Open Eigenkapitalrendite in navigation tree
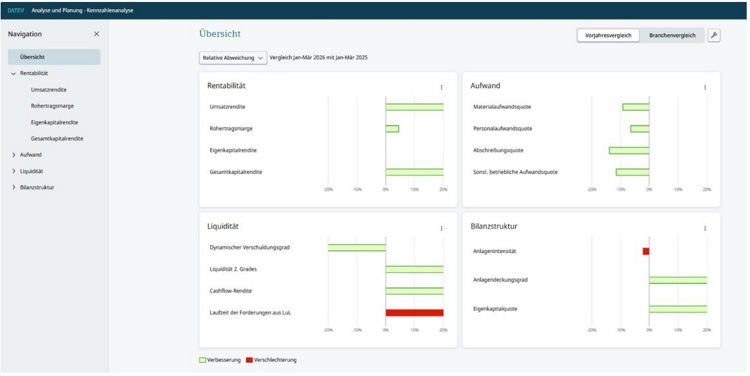 [x=54, y=122]
